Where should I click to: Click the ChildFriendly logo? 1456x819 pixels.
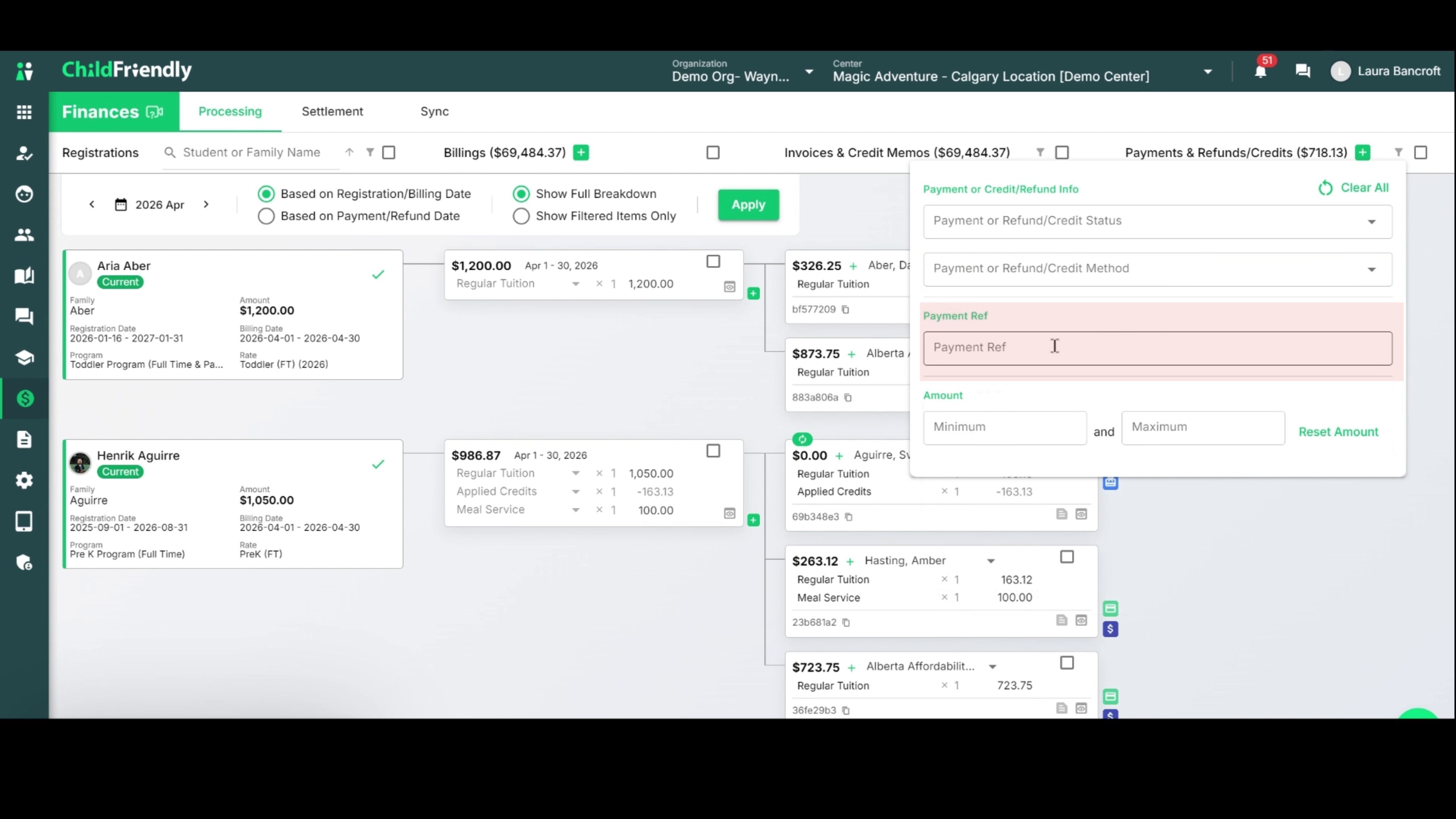127,70
